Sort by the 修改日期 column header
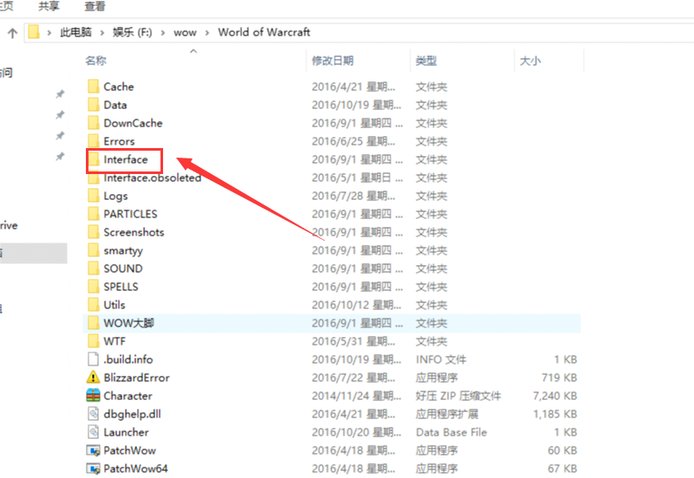This screenshot has height=478, width=694. click(333, 61)
